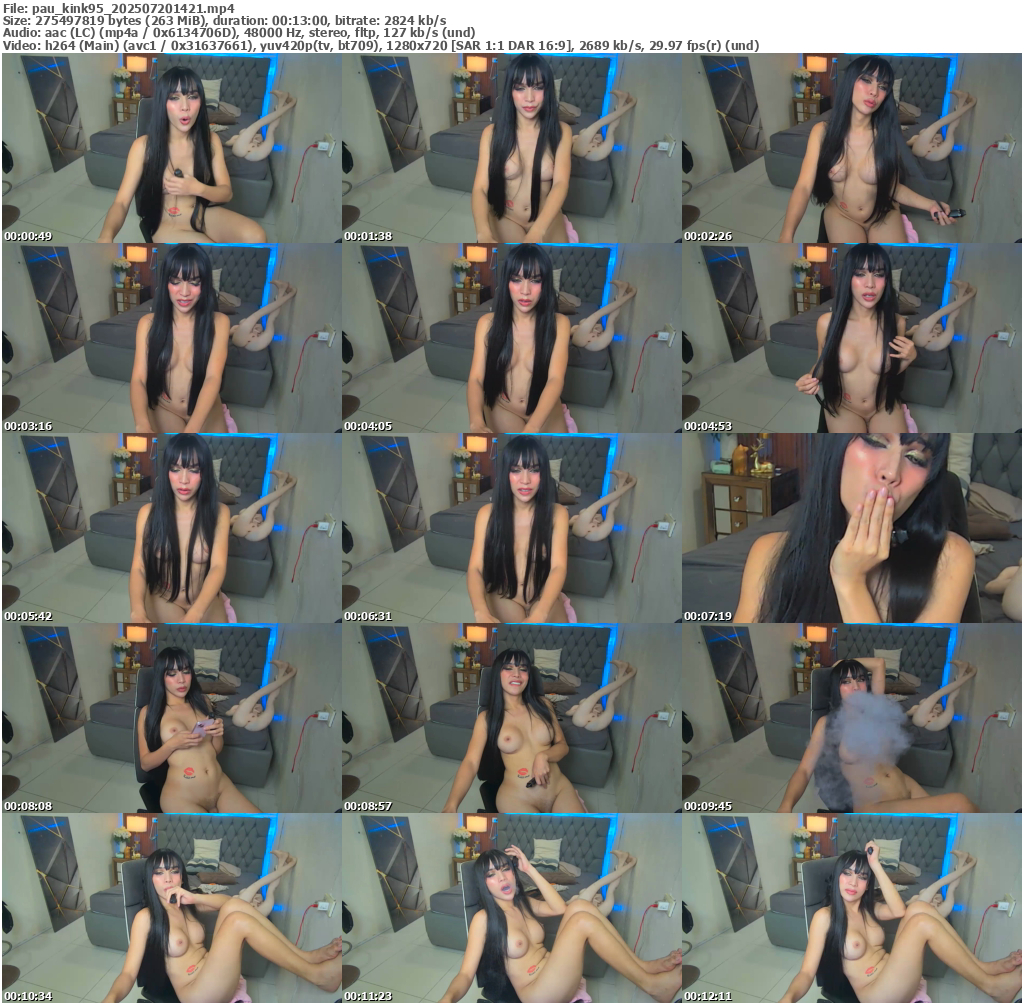Select the frame stamped 00:06:31
The width and height of the screenshot is (1024, 1003).
click(x=511, y=528)
